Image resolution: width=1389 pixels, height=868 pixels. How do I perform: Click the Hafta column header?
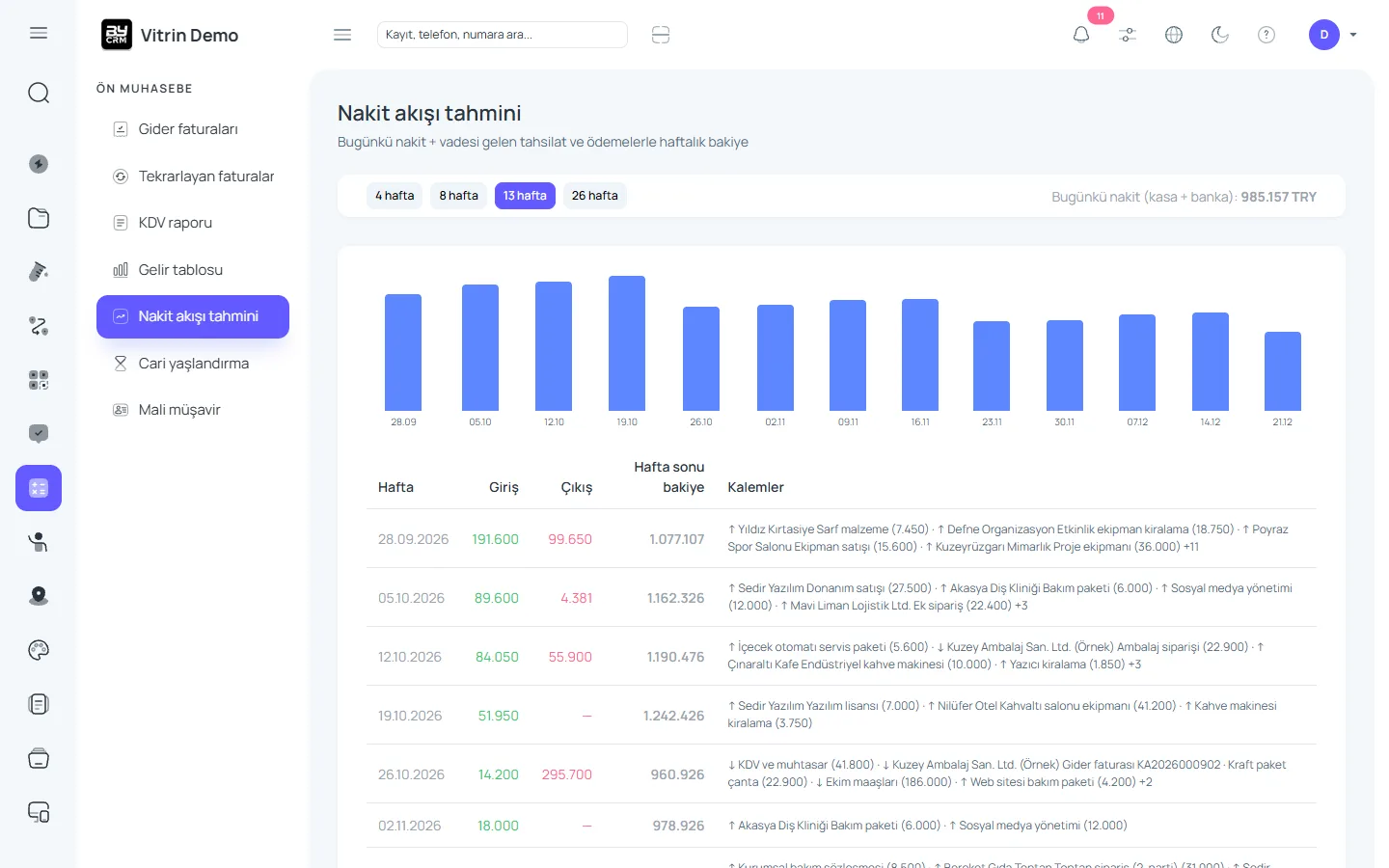(x=395, y=487)
